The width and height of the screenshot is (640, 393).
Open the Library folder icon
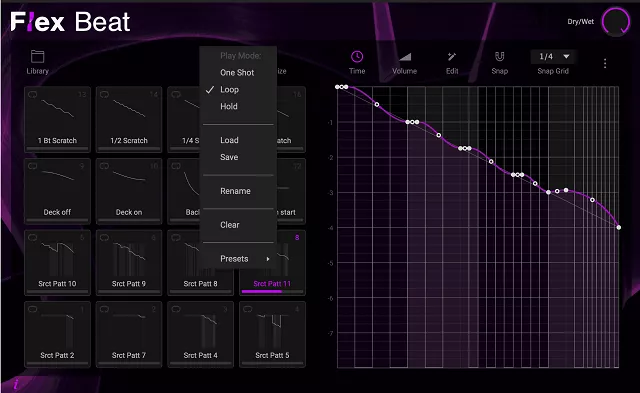[38, 56]
